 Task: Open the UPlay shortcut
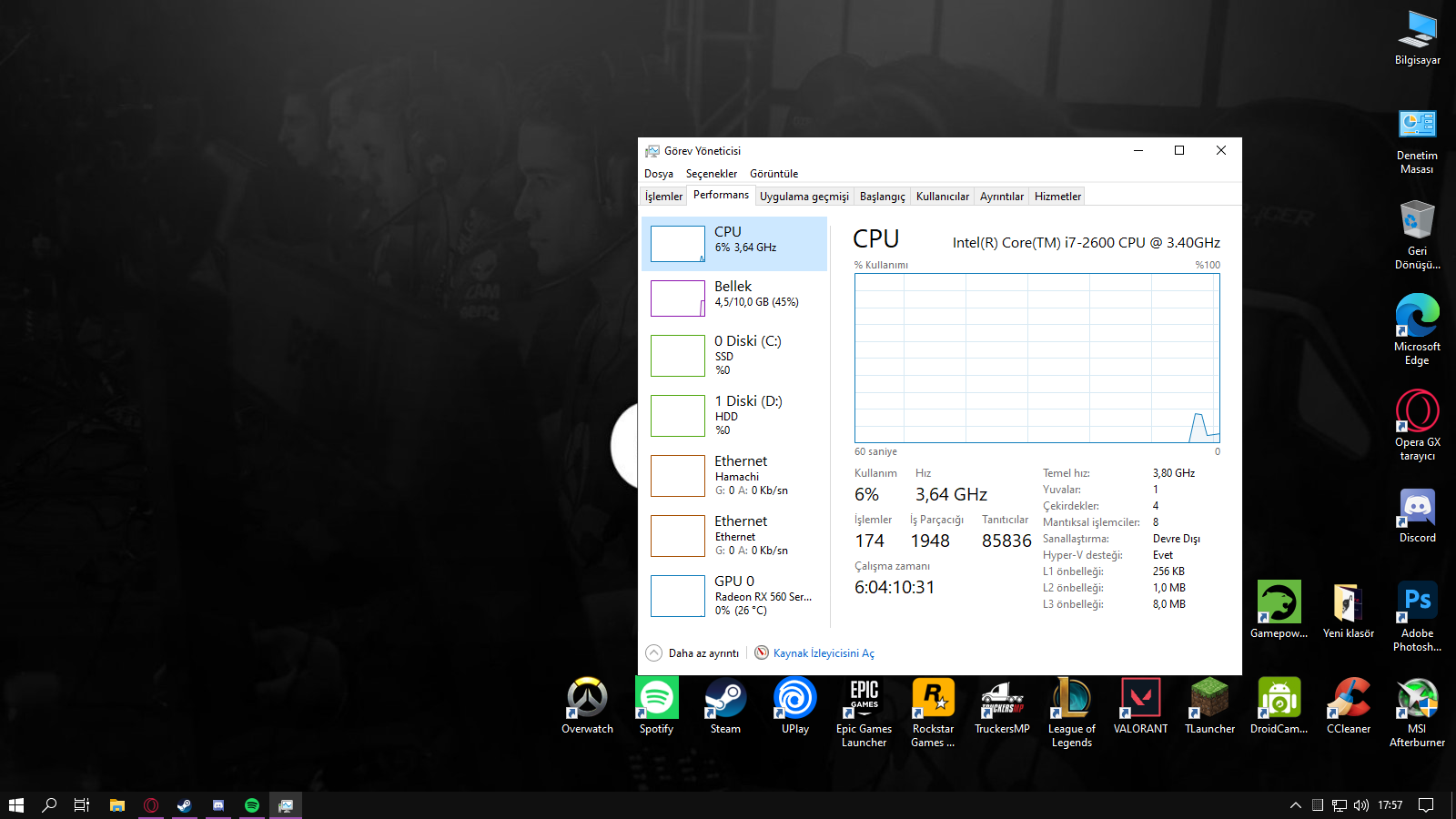(794, 705)
